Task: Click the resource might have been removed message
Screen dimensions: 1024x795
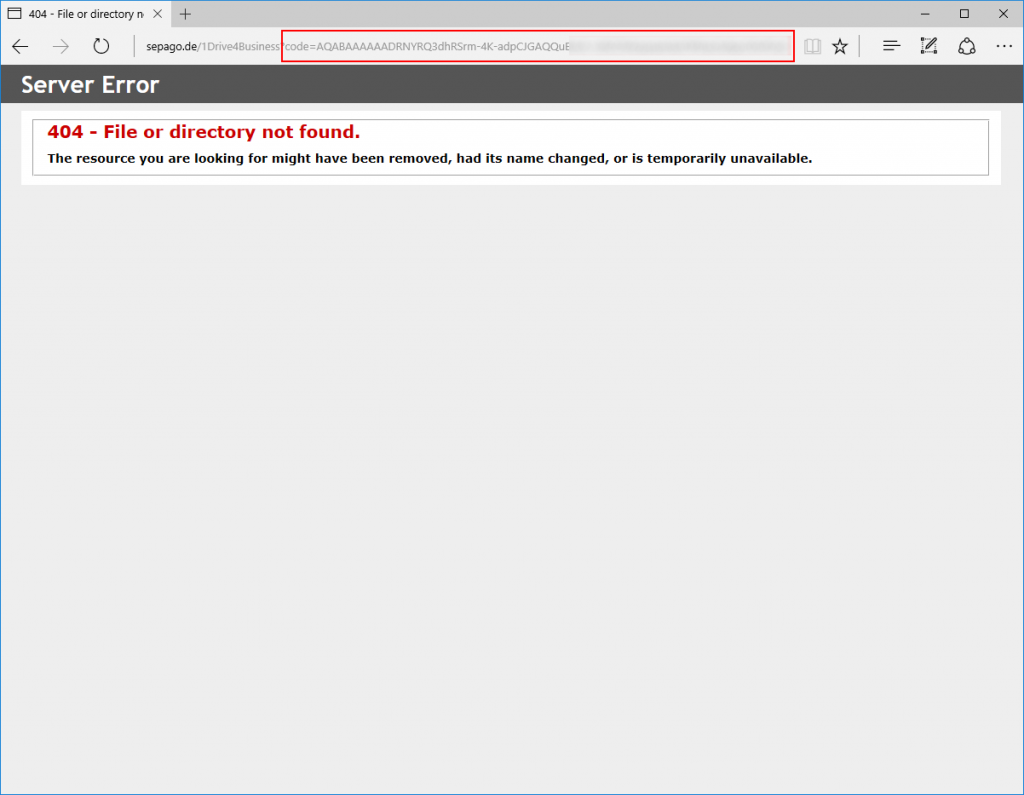Action: click(x=430, y=159)
